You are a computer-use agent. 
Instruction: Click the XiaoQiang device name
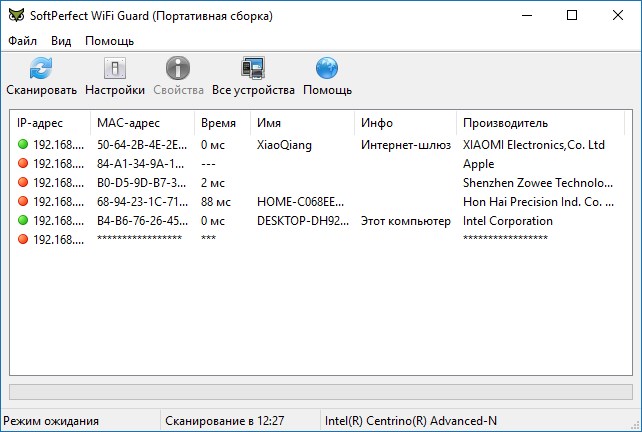pyautogui.click(x=284, y=145)
